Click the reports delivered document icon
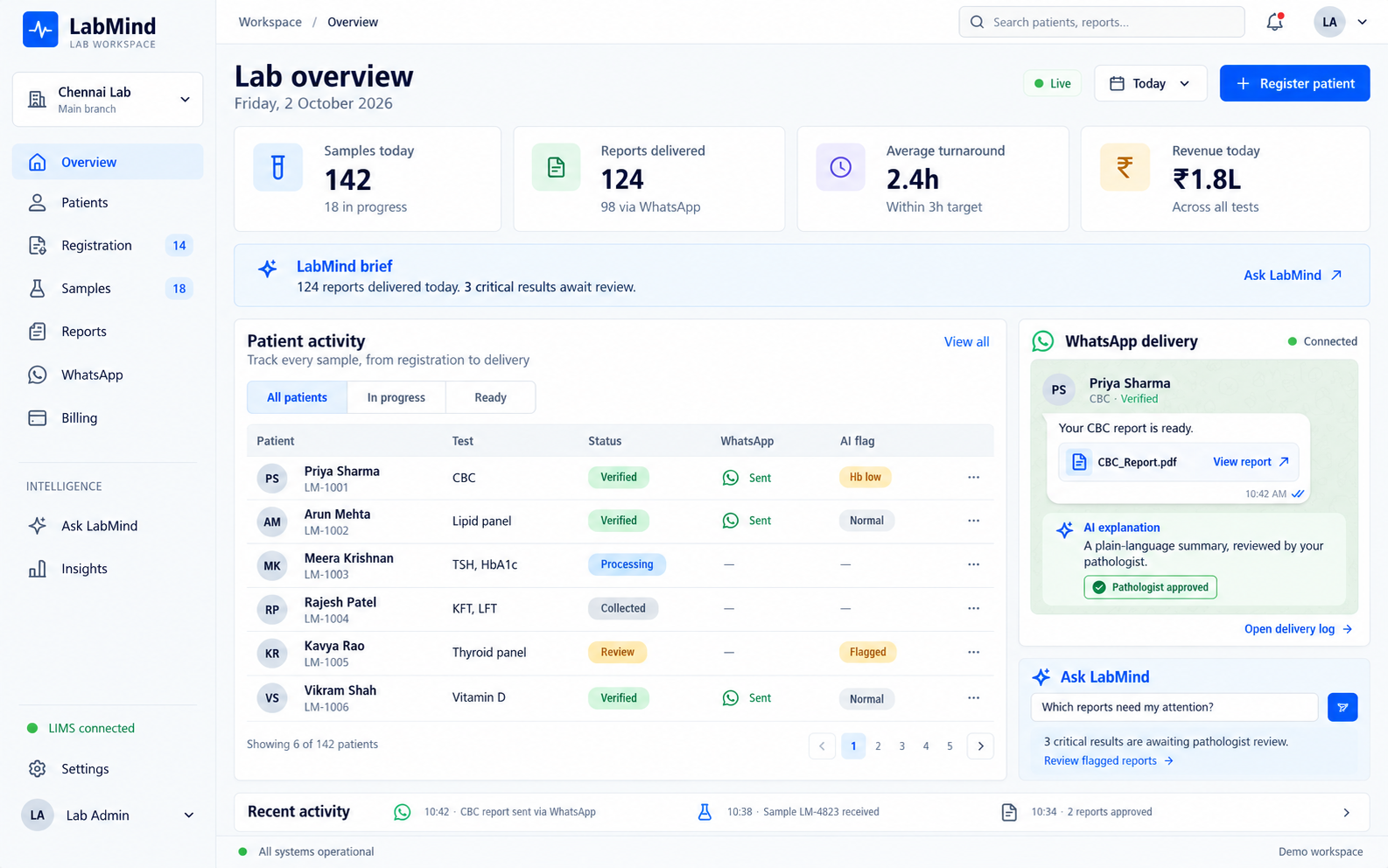The width and height of the screenshot is (1388, 868). 556,167
